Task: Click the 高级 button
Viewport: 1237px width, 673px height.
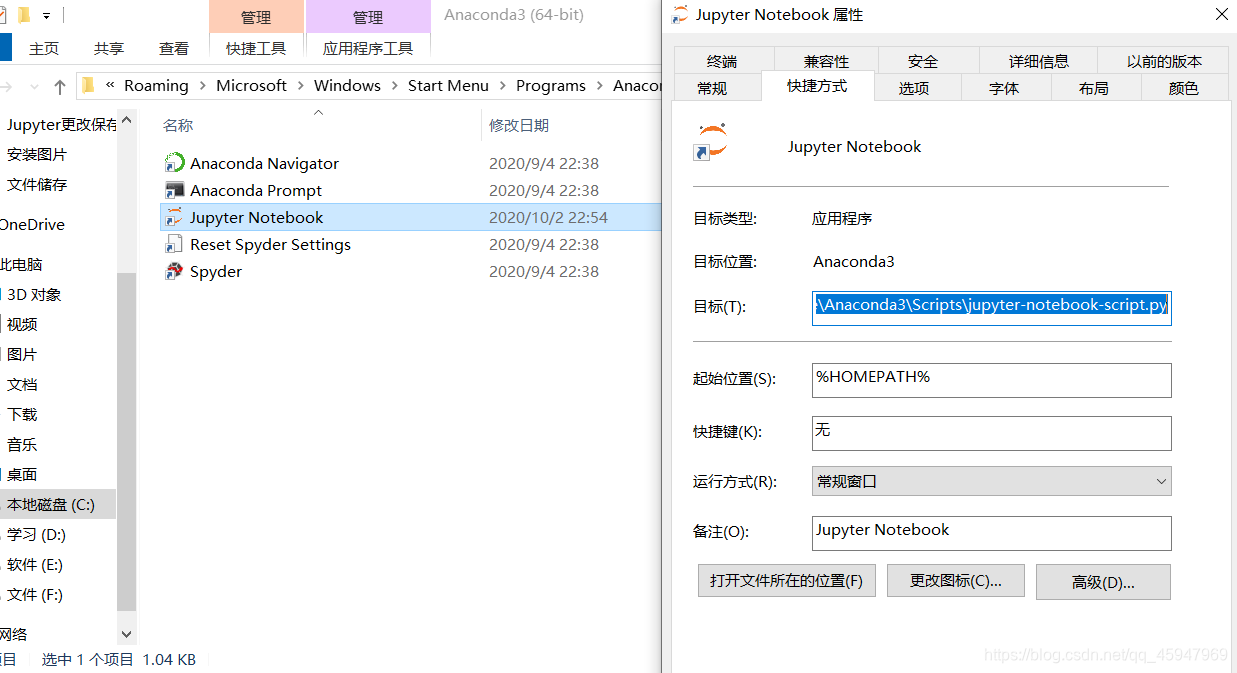Action: (1103, 582)
